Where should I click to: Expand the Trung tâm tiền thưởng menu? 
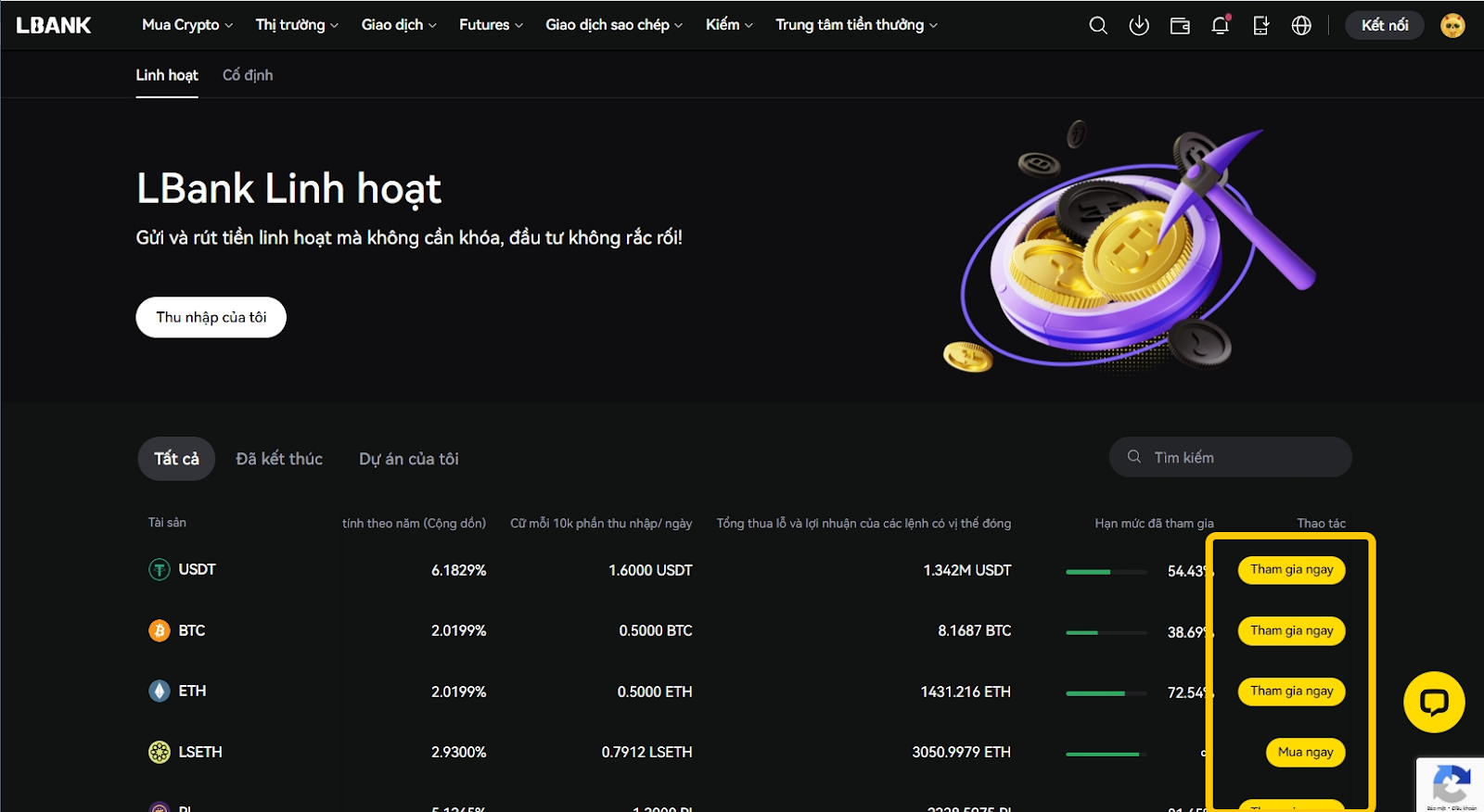pos(856,25)
